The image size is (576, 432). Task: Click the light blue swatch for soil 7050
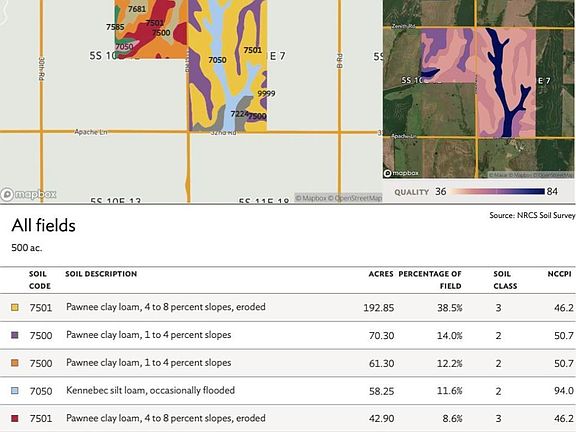pos(15,390)
